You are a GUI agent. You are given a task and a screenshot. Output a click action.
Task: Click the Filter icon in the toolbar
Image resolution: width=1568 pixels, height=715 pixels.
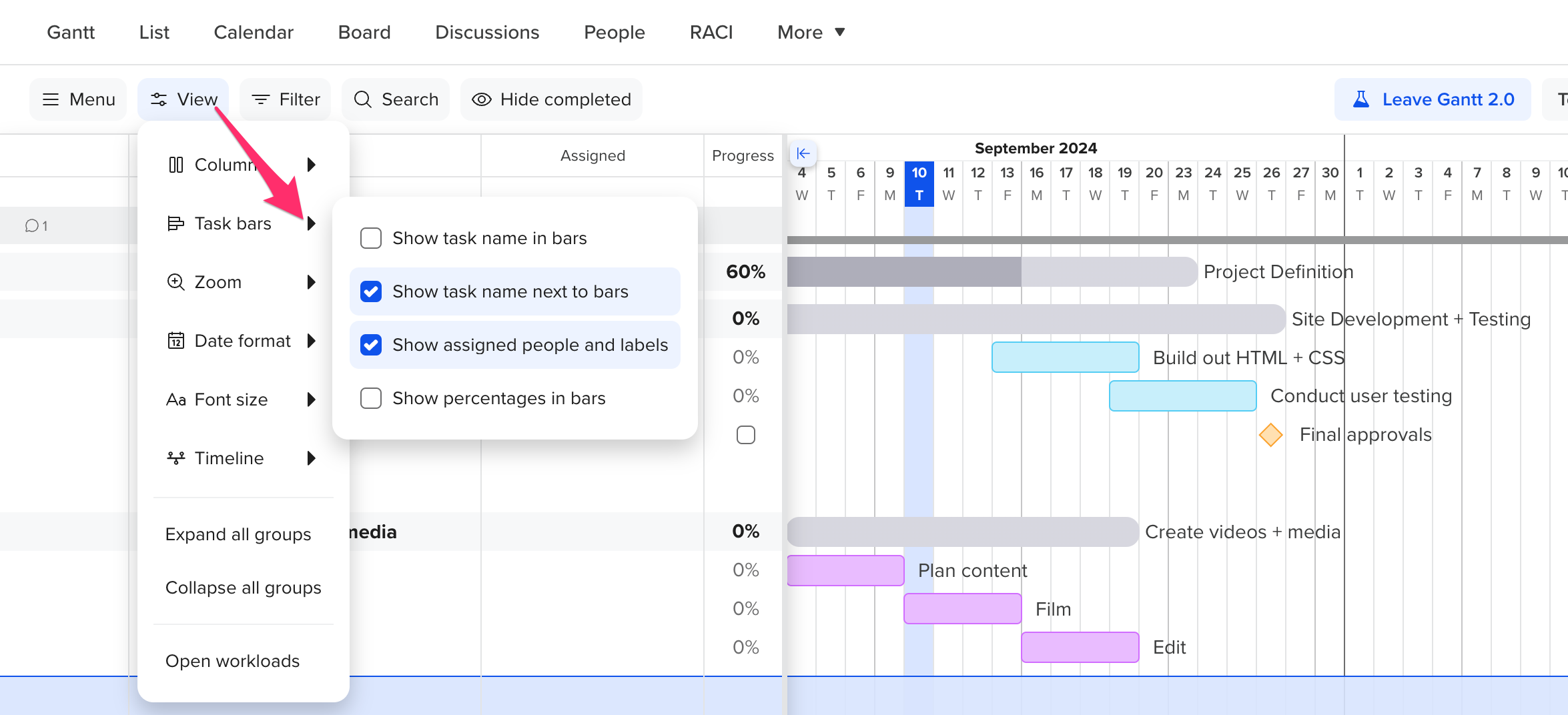click(x=261, y=99)
